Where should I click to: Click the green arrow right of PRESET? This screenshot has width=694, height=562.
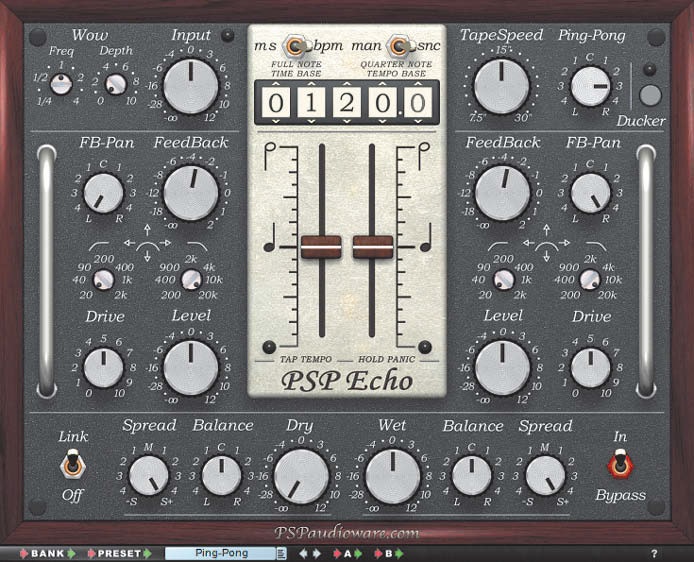click(147, 553)
